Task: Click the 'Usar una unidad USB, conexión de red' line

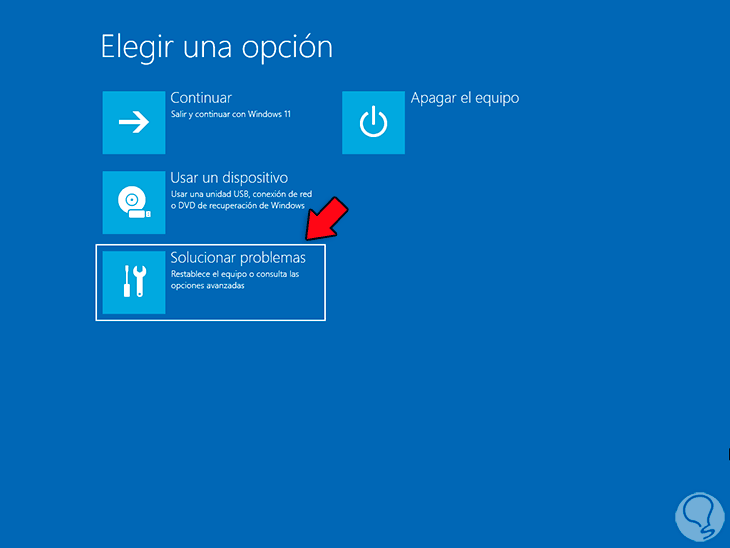Action: click(241, 194)
